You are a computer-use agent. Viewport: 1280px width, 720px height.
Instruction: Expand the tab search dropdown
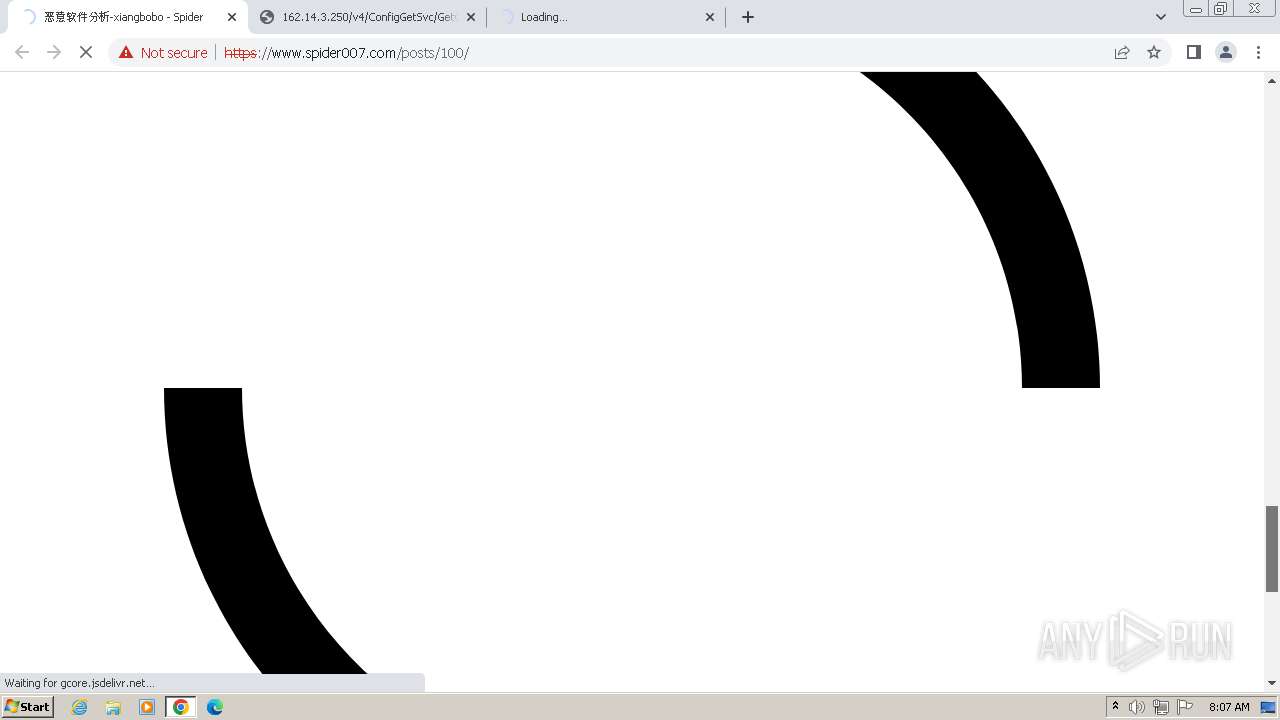point(1161,17)
